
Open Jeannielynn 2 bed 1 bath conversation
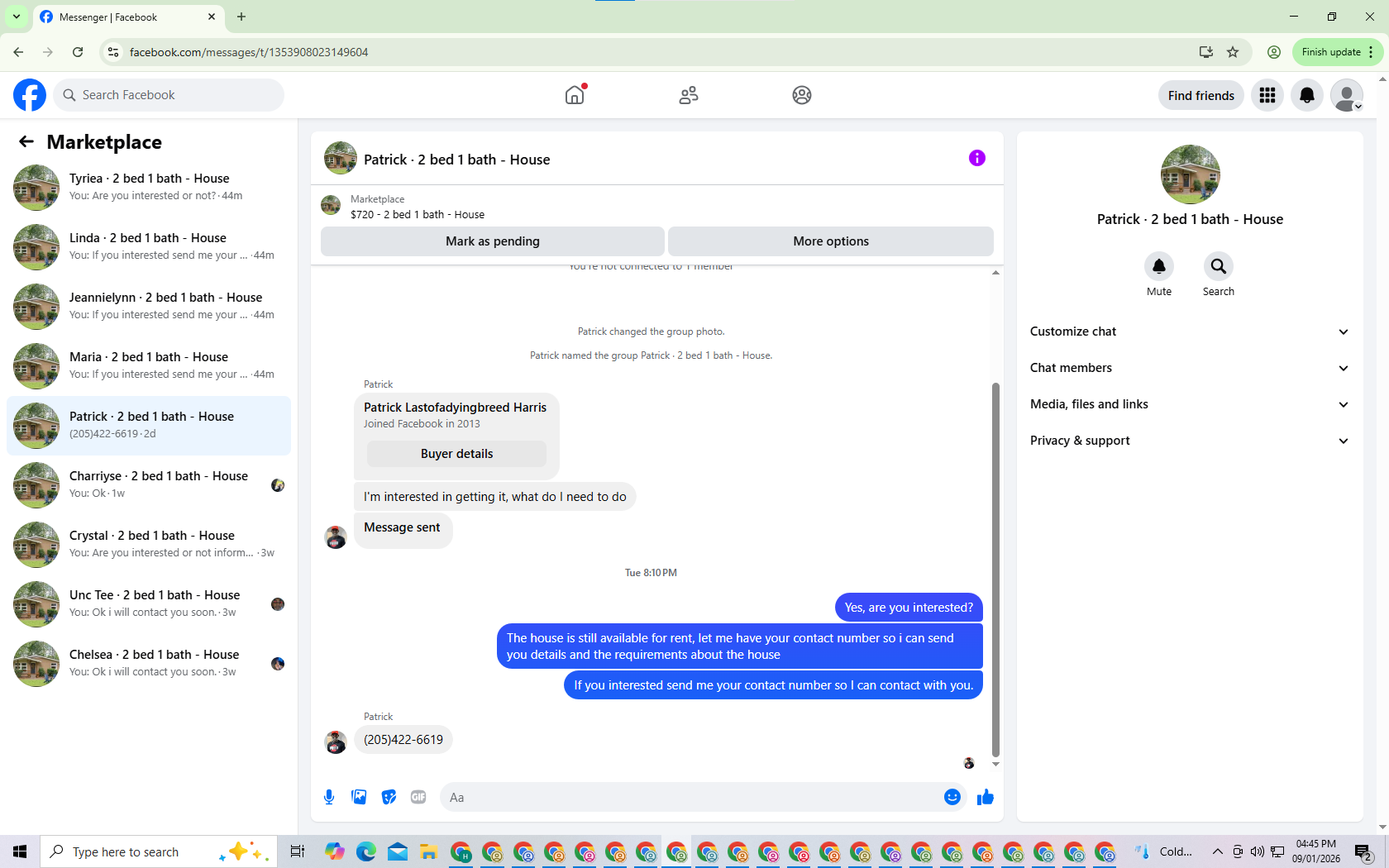tap(149, 307)
